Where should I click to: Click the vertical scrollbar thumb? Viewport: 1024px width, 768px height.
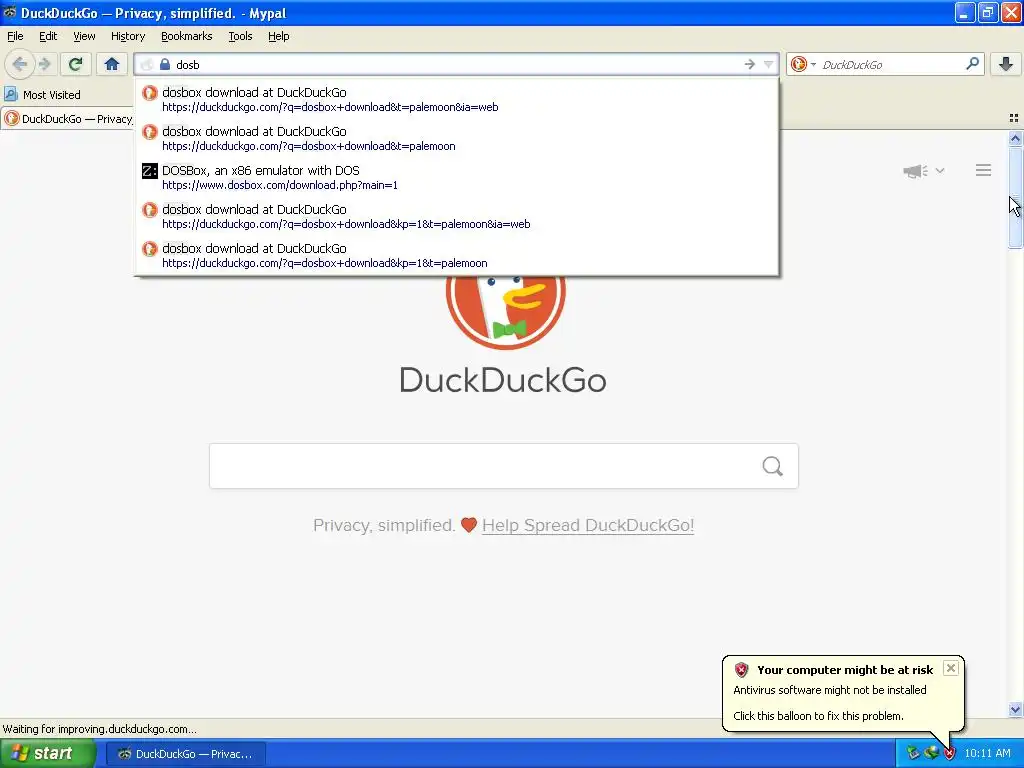pyautogui.click(x=1015, y=198)
